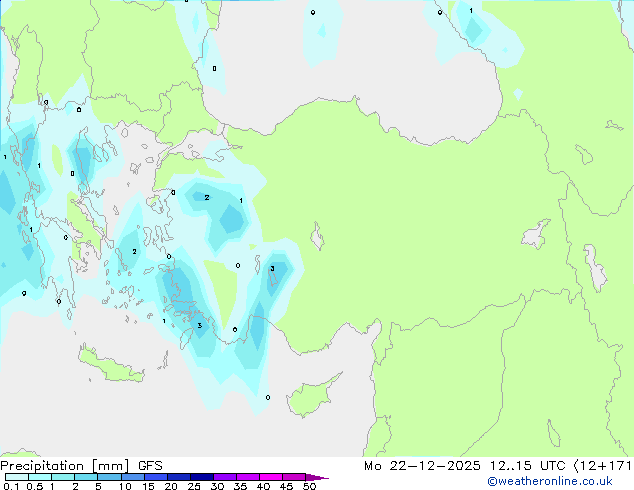
Task: Click the 0.5–1 mm legend color box
Action: click(x=40, y=477)
